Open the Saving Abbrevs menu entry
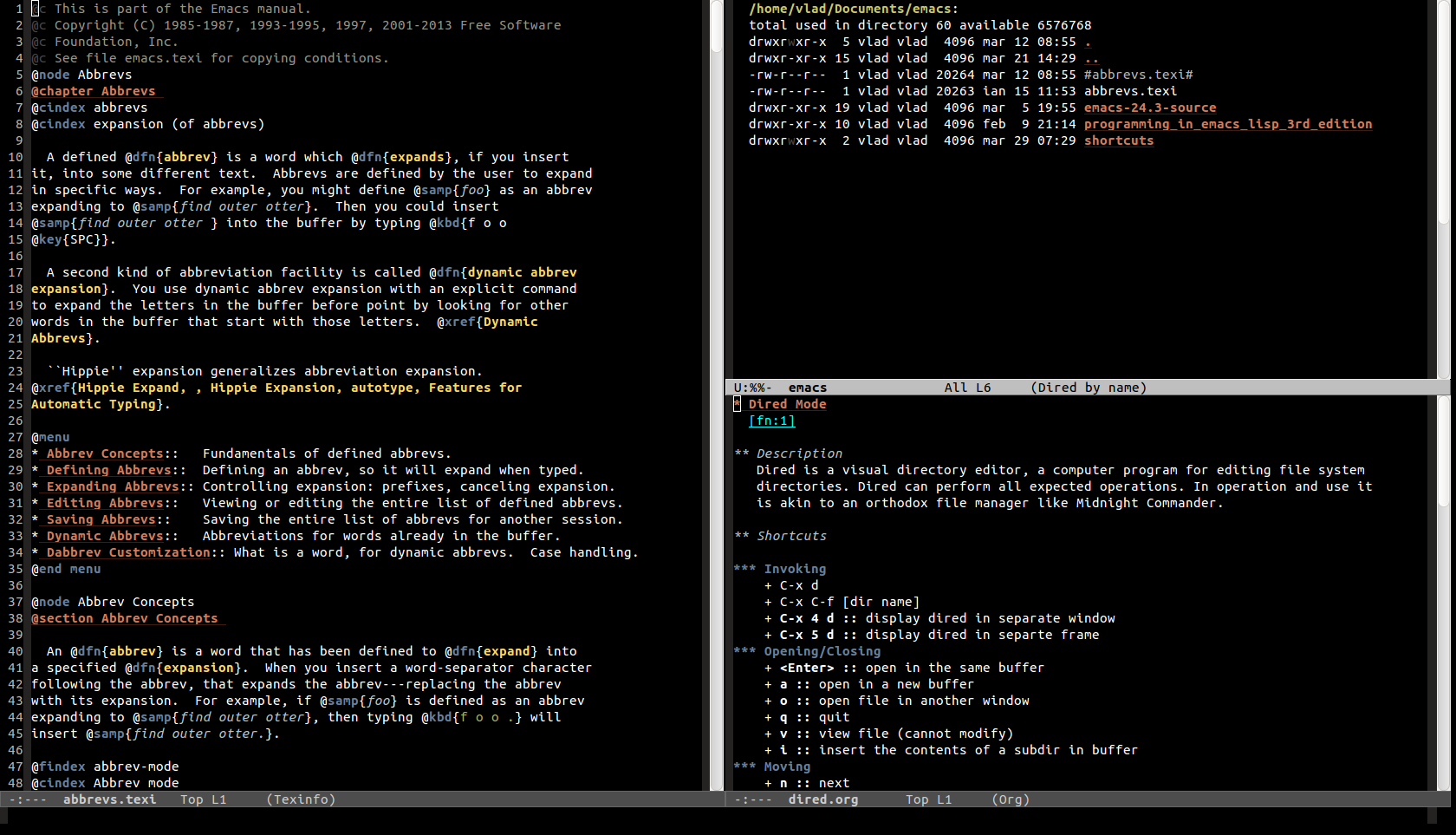This screenshot has width=1456, height=835. (x=101, y=519)
